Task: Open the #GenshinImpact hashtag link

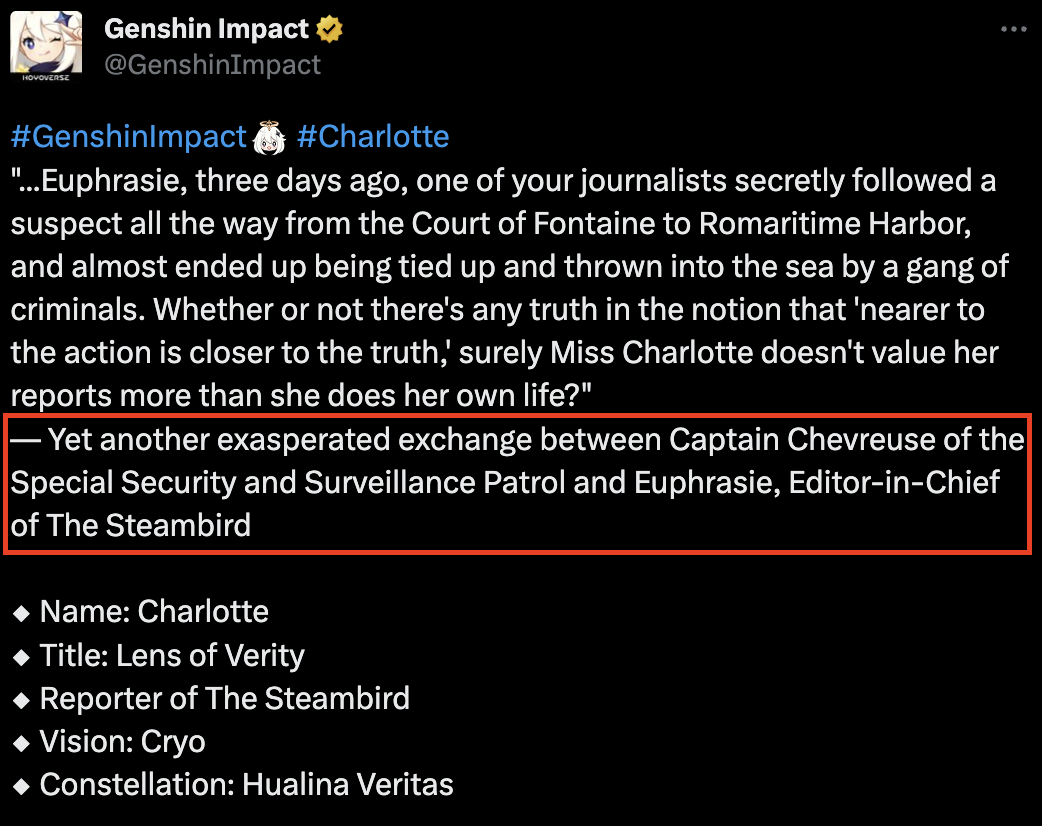Action: pos(128,135)
